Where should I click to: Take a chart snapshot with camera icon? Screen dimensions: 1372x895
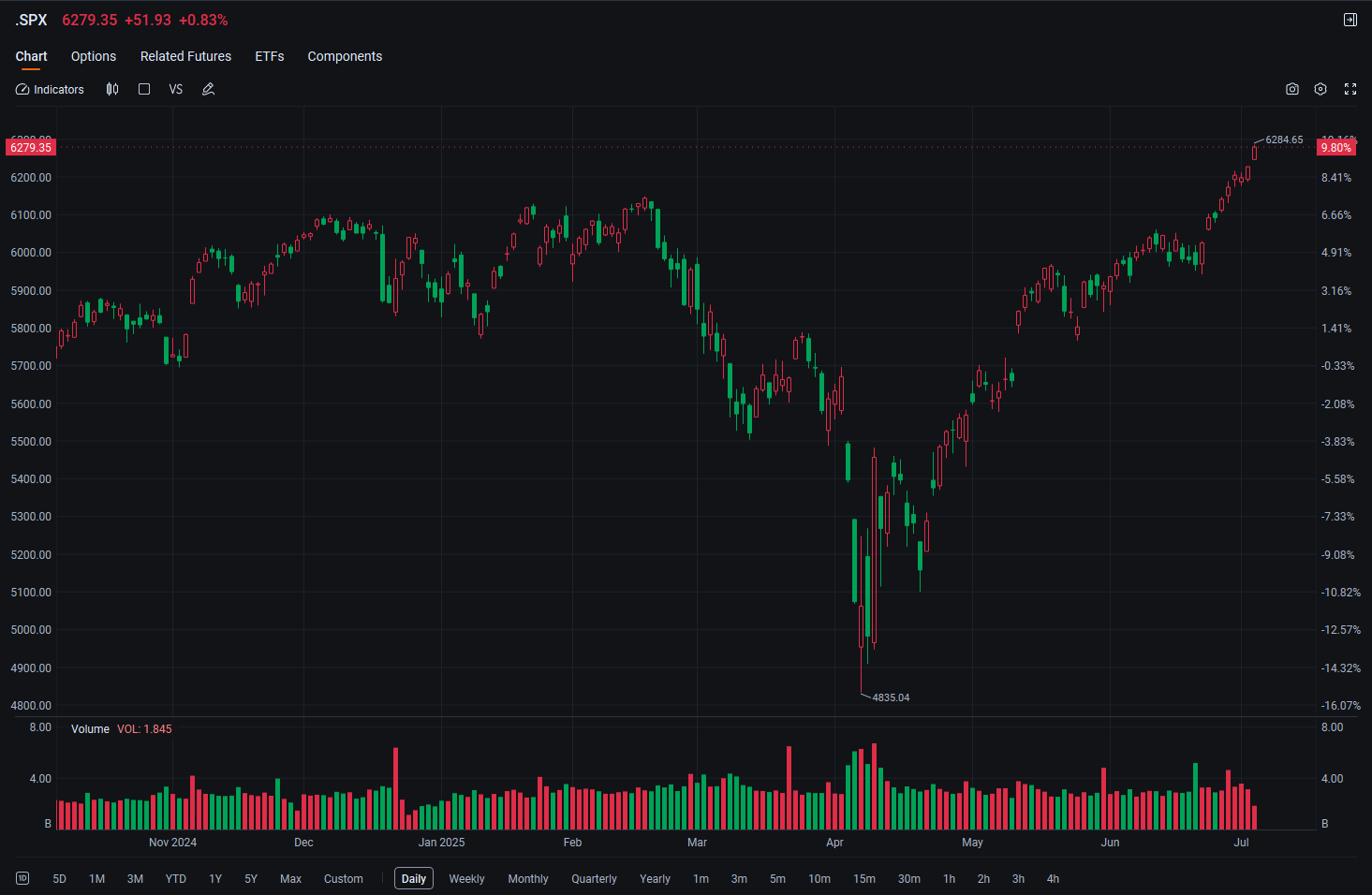(x=1292, y=89)
